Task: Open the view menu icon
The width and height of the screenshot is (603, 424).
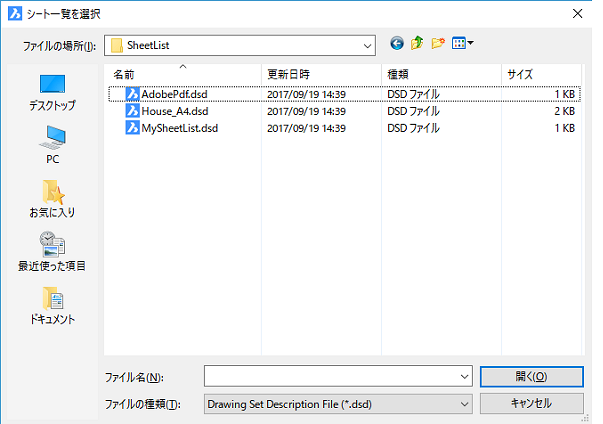Action: pos(462,43)
